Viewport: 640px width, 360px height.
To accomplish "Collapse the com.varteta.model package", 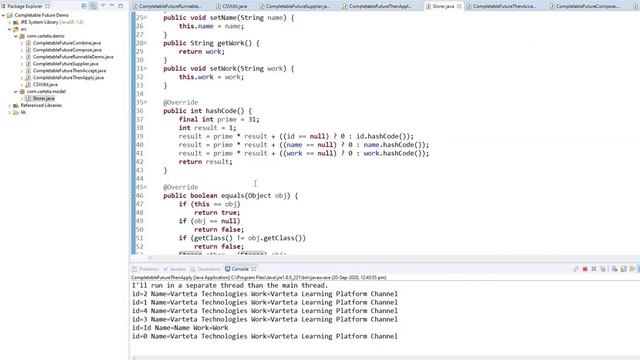I will pyautogui.click(x=16, y=92).
